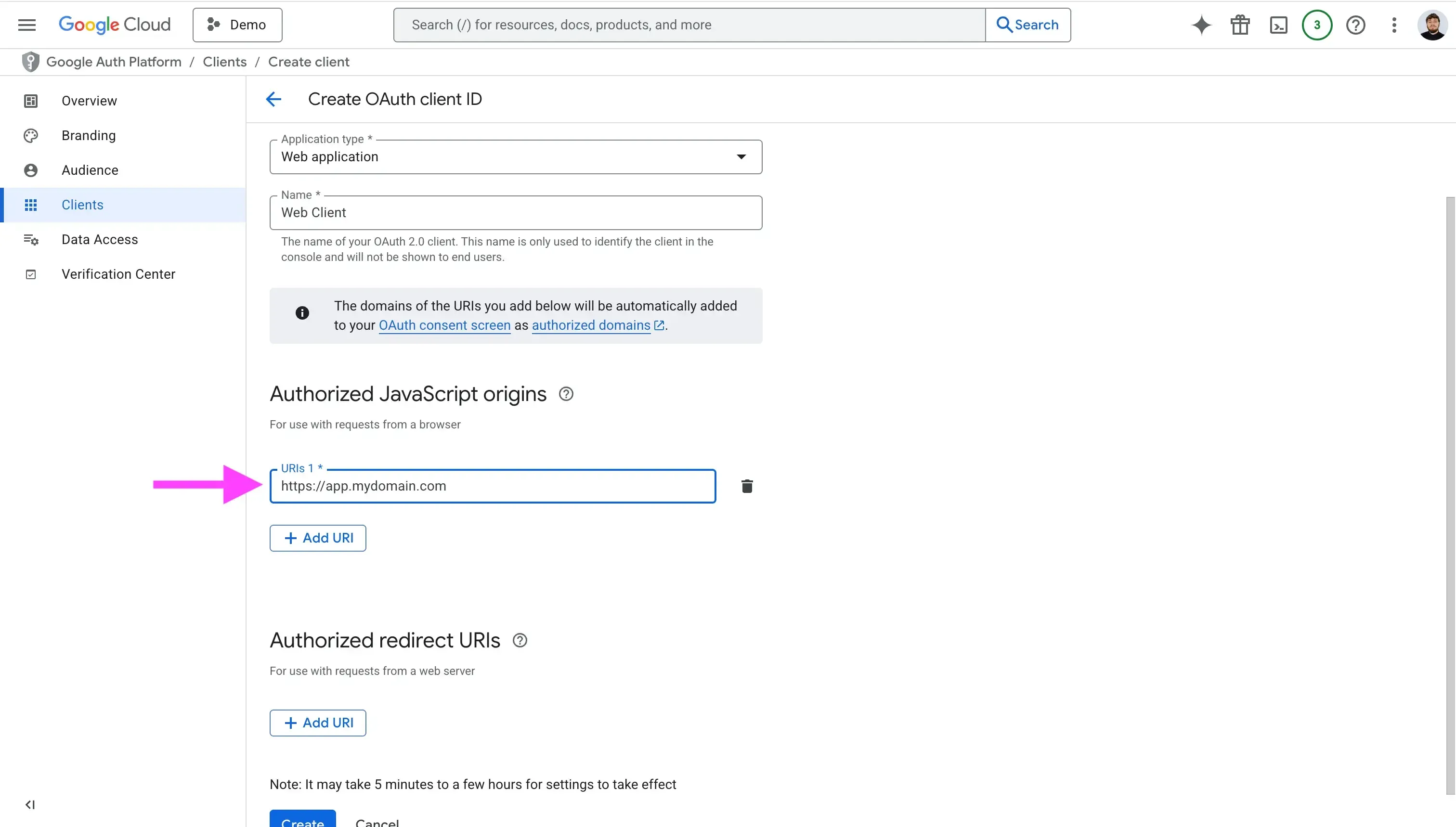Collapse the left navigation panel

[31, 804]
